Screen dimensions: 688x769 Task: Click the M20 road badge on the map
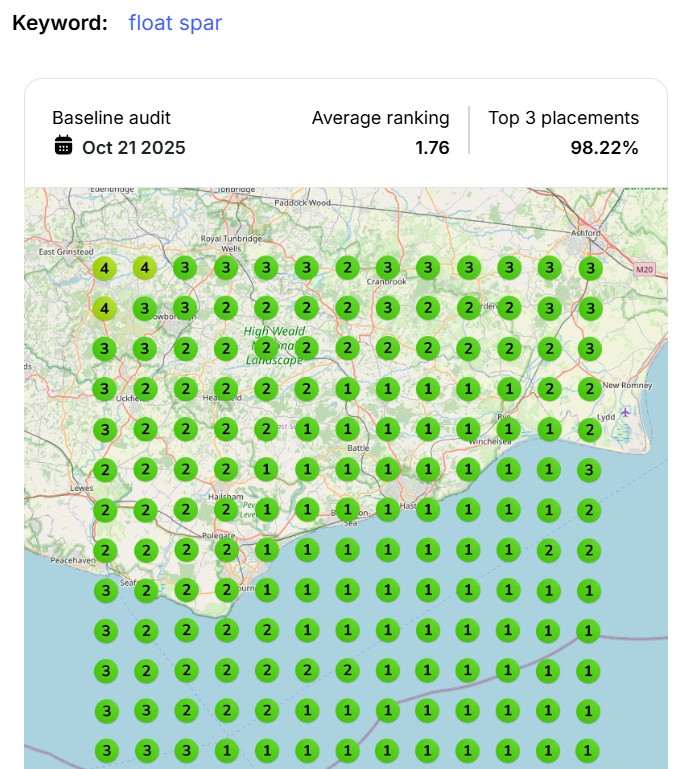(x=645, y=269)
